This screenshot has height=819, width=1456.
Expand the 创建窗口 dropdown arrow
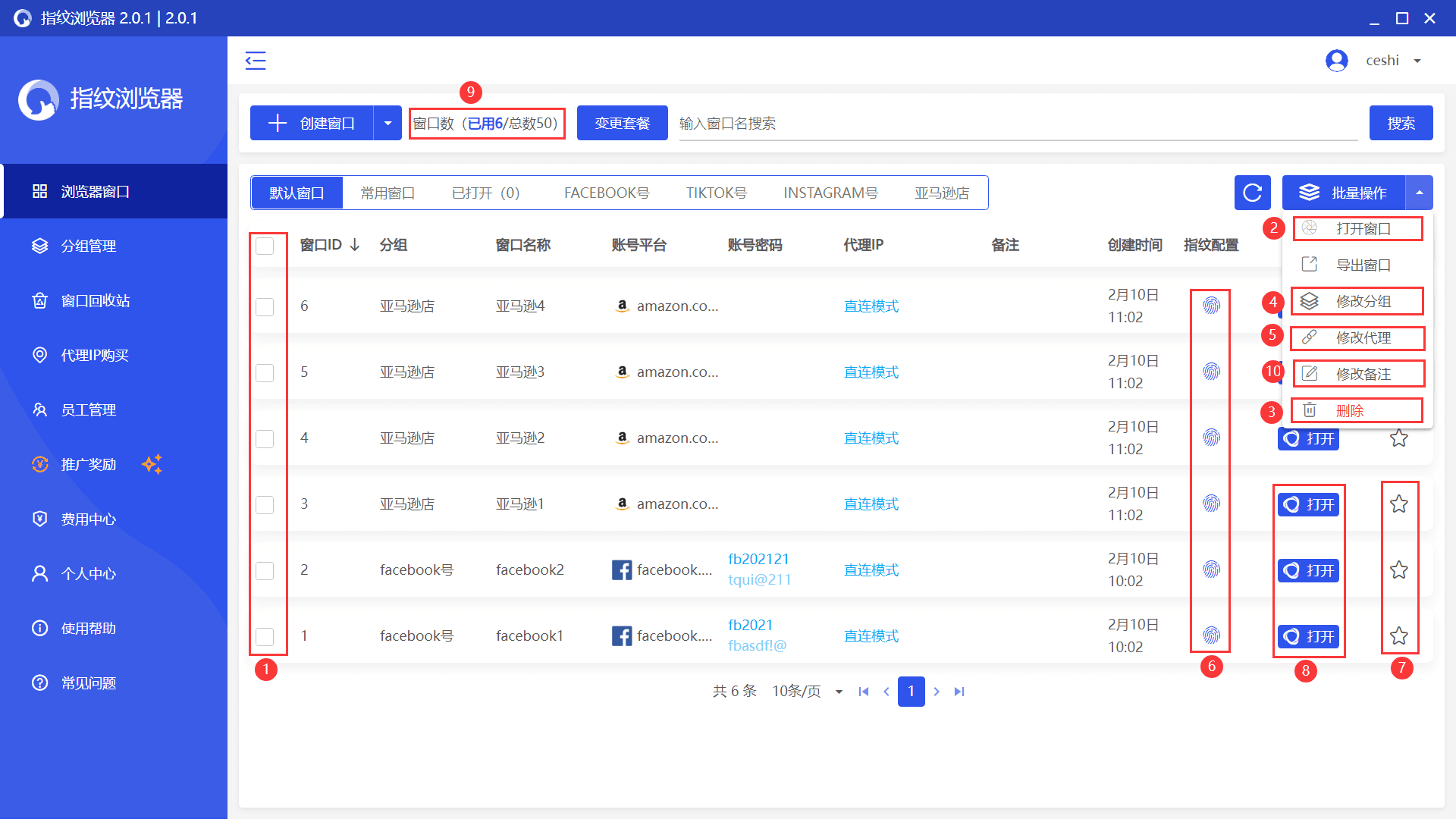coord(388,123)
